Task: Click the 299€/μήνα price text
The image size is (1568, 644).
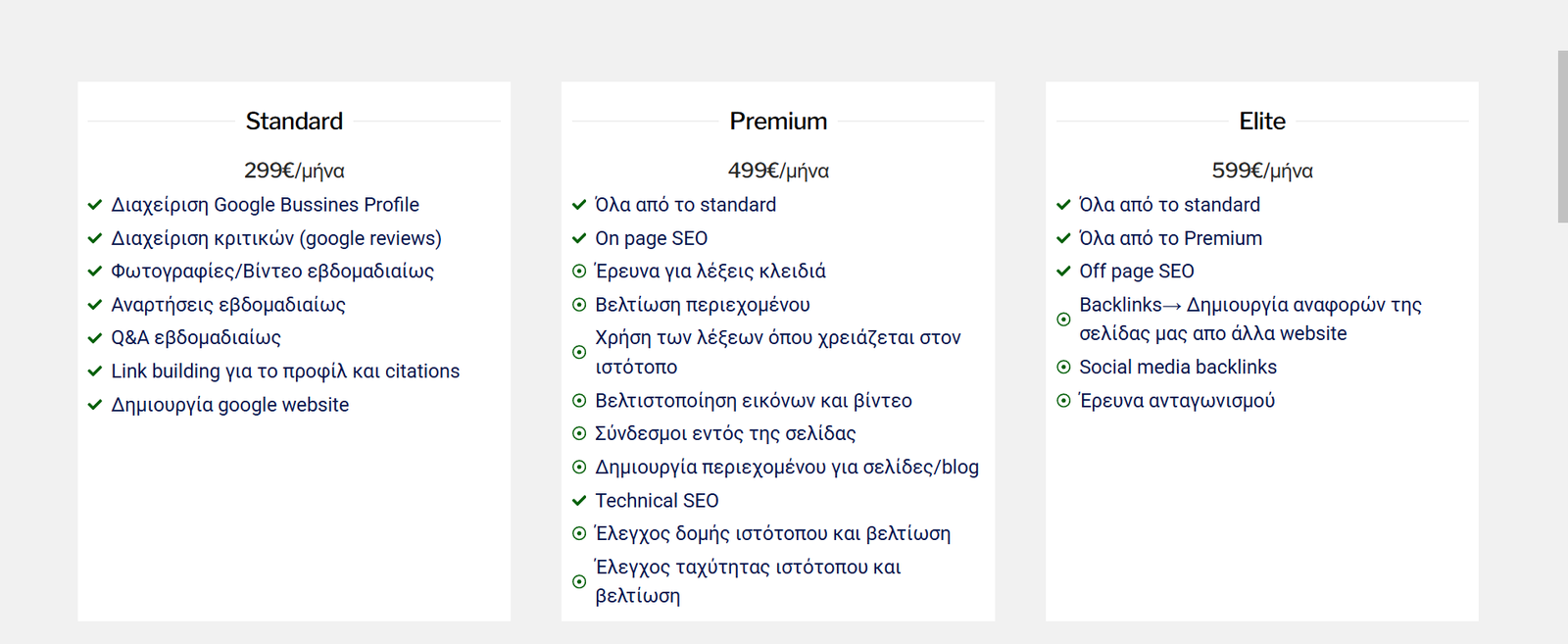Action: click(x=294, y=171)
